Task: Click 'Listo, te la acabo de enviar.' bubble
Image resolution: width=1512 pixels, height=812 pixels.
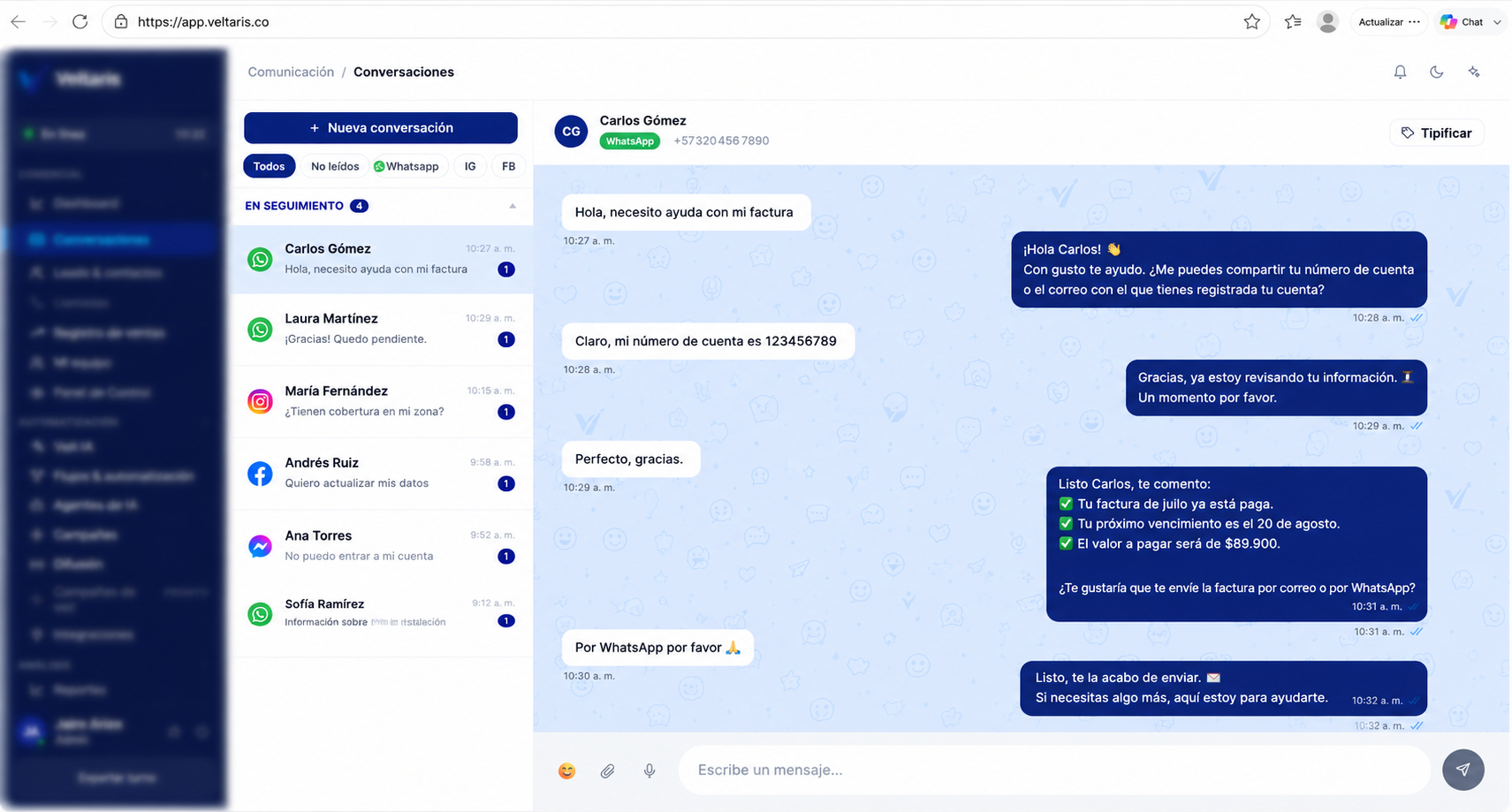Action: [1223, 688]
